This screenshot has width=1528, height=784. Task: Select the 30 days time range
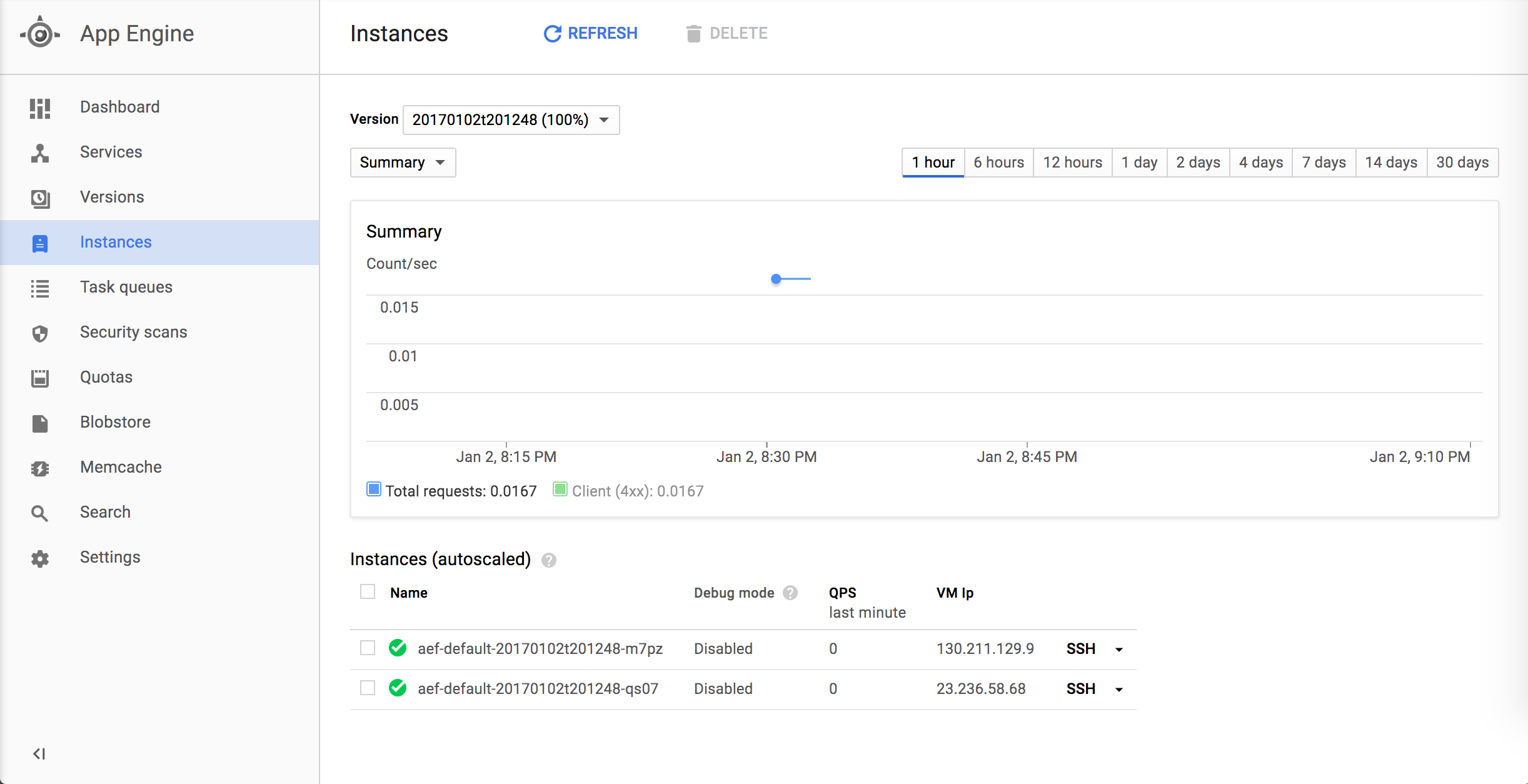click(x=1462, y=163)
